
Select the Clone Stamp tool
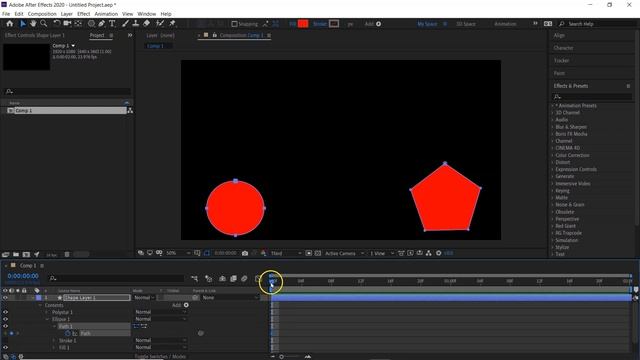coord(136,24)
